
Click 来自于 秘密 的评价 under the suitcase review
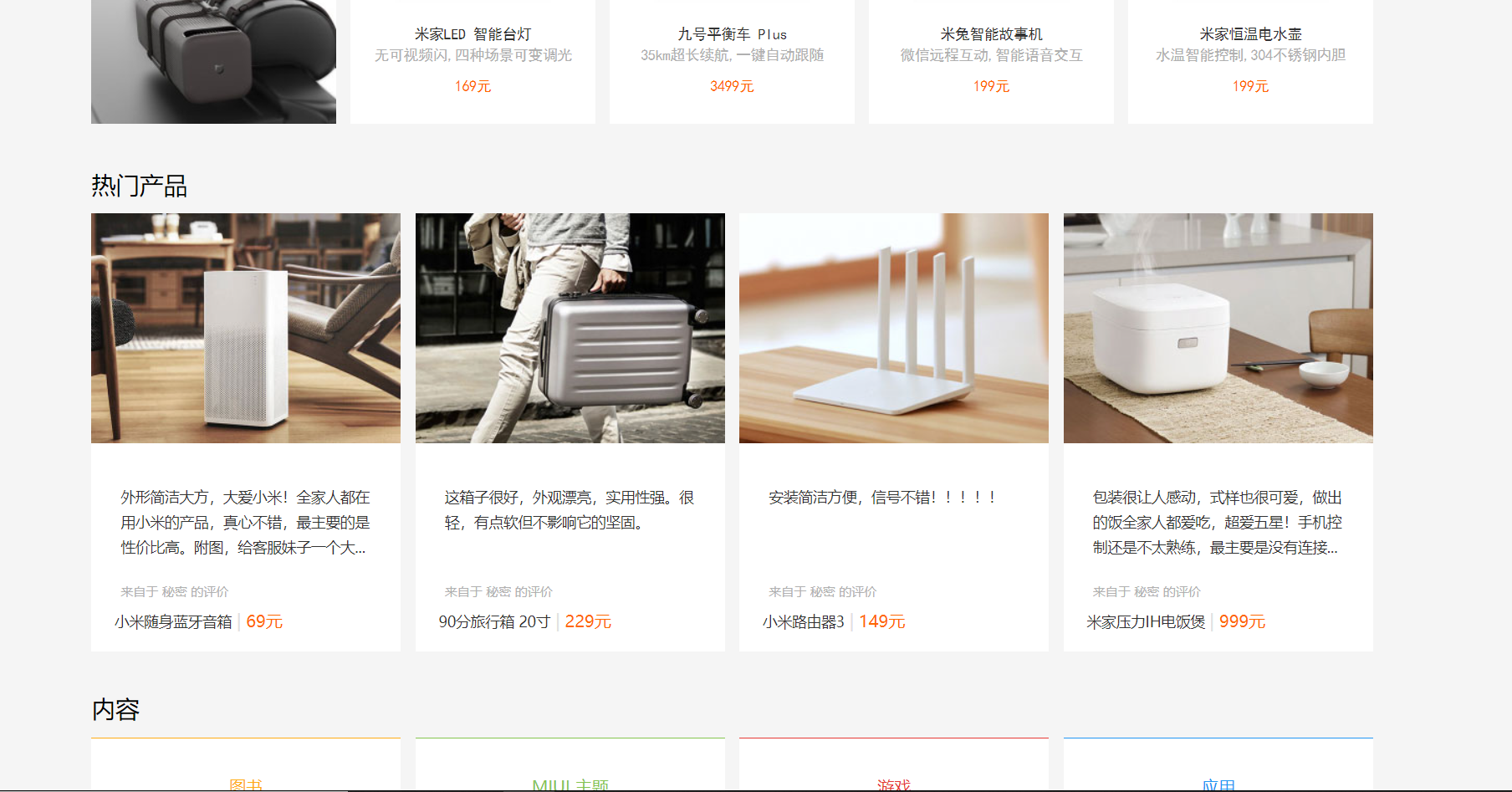click(x=498, y=592)
